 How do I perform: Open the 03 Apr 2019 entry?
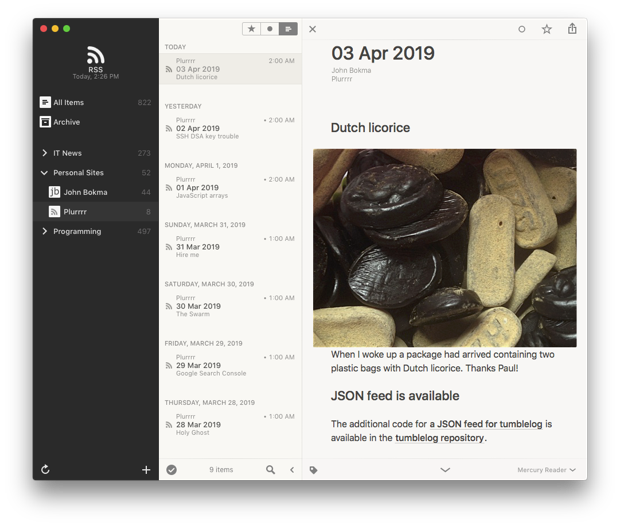[x=230, y=69]
